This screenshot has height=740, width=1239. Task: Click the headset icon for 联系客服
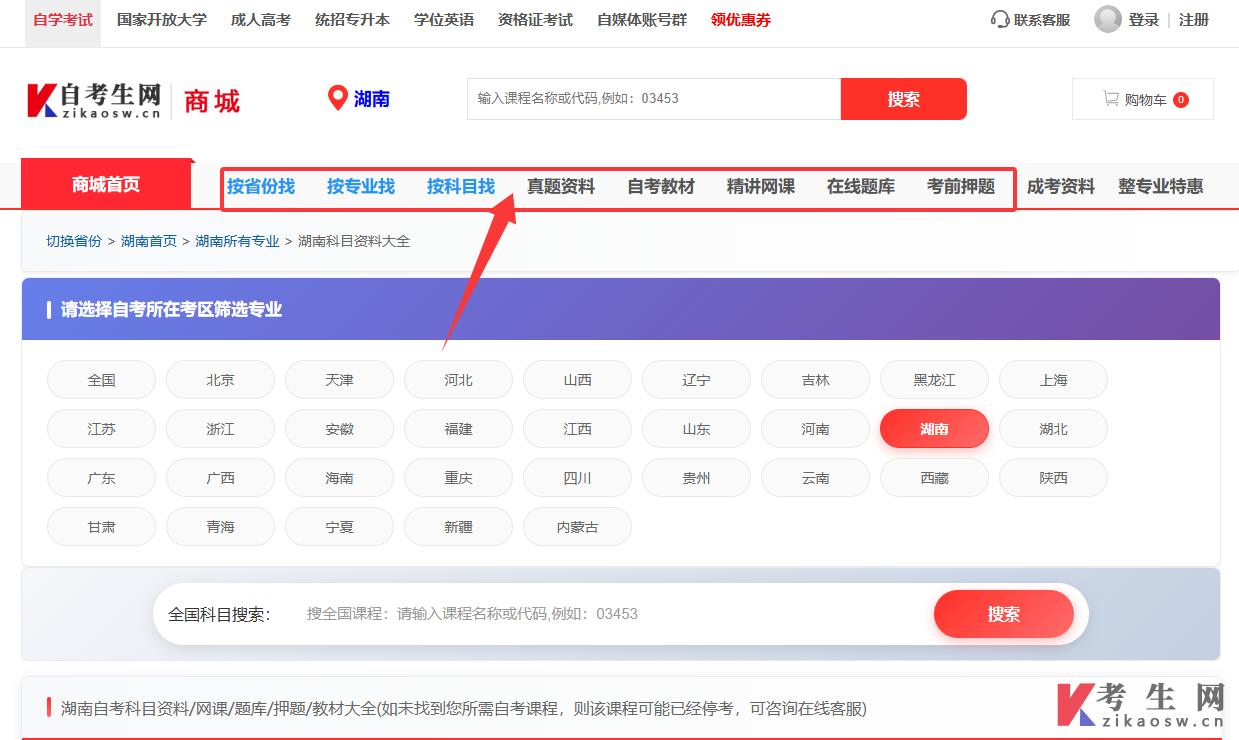pos(1000,19)
